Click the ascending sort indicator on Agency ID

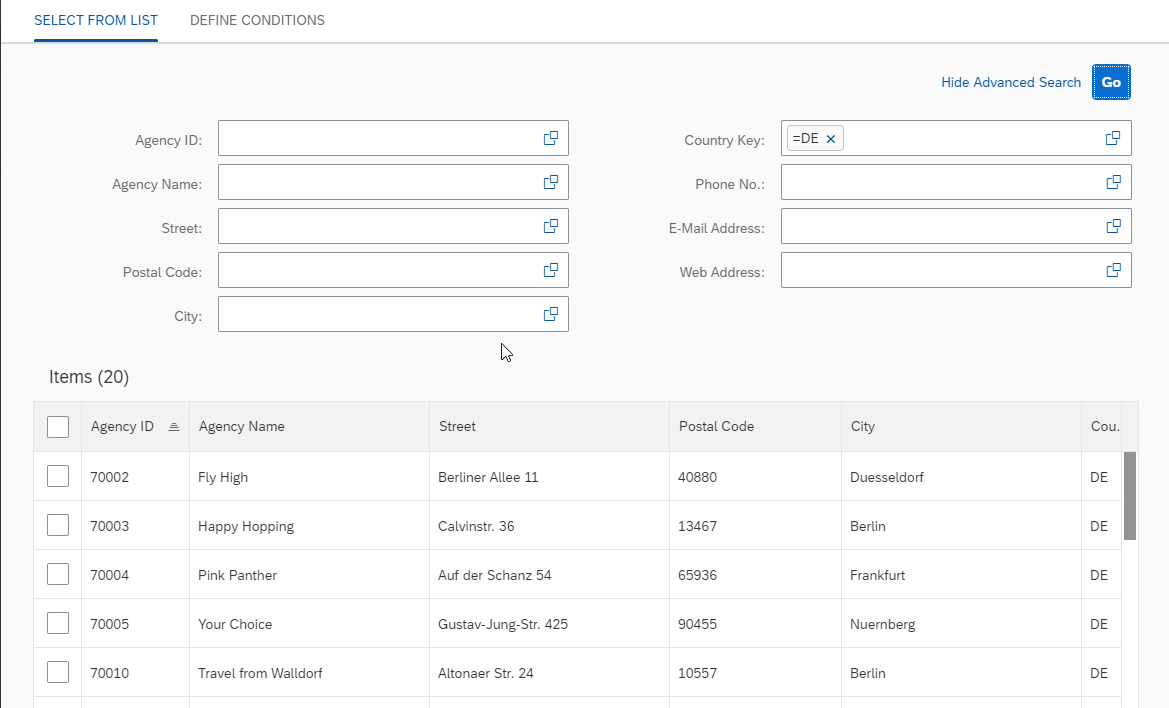click(174, 426)
